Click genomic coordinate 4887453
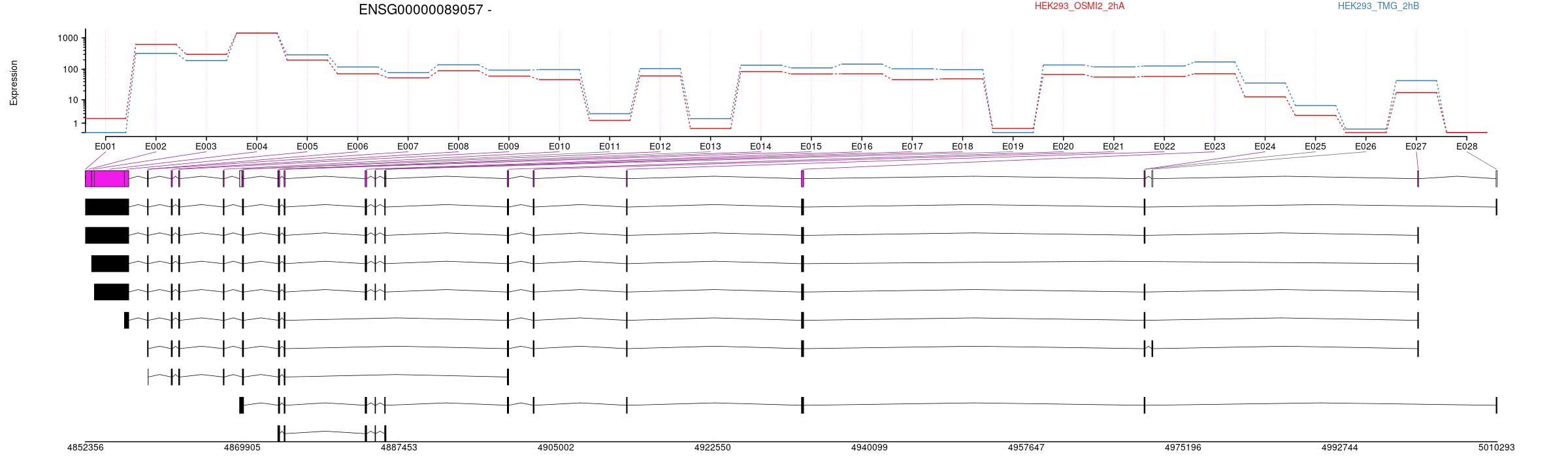Image resolution: width=1568 pixels, height=457 pixels. coord(399,448)
